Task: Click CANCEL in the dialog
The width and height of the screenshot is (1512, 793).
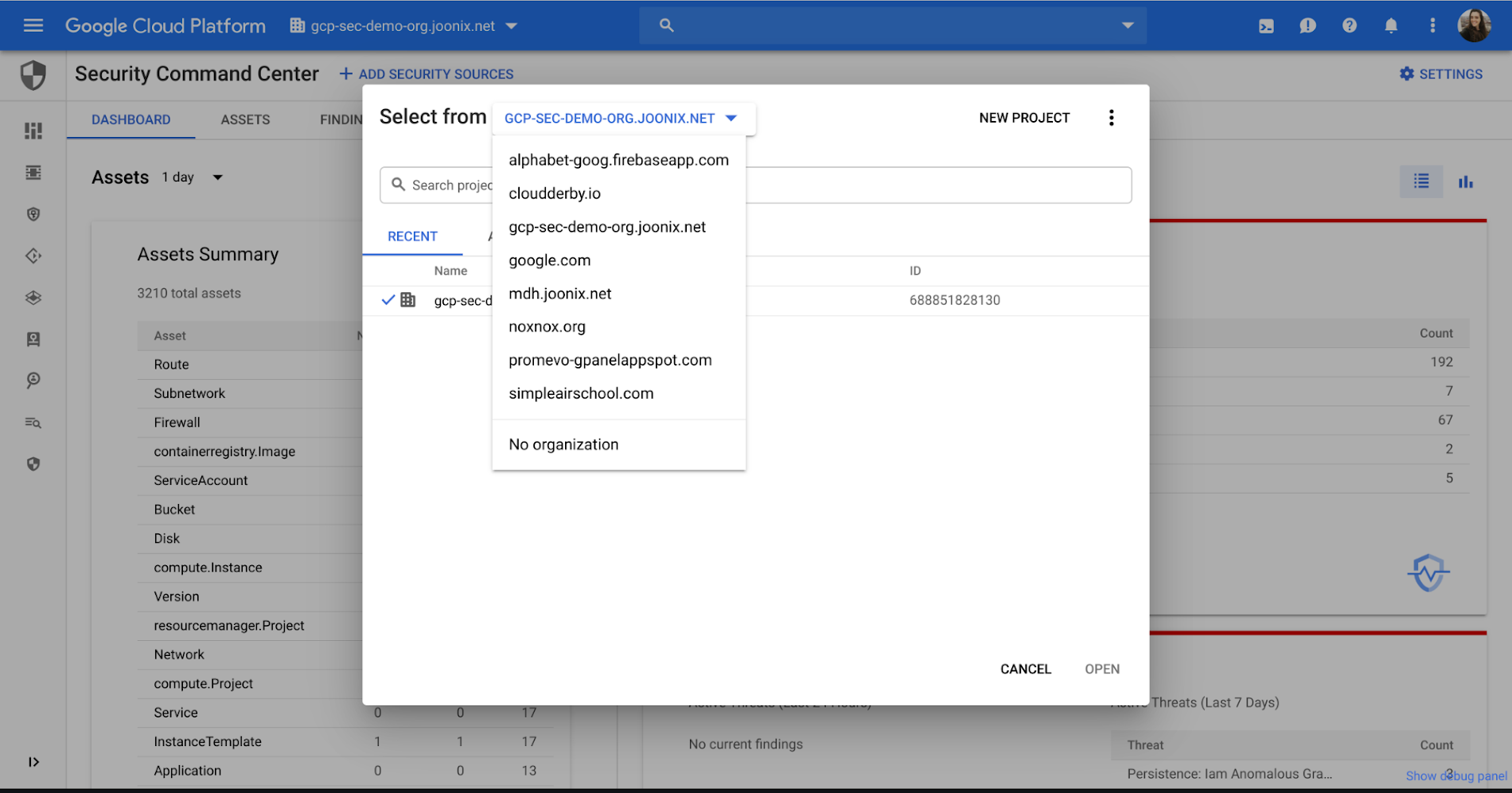Action: click(1026, 669)
